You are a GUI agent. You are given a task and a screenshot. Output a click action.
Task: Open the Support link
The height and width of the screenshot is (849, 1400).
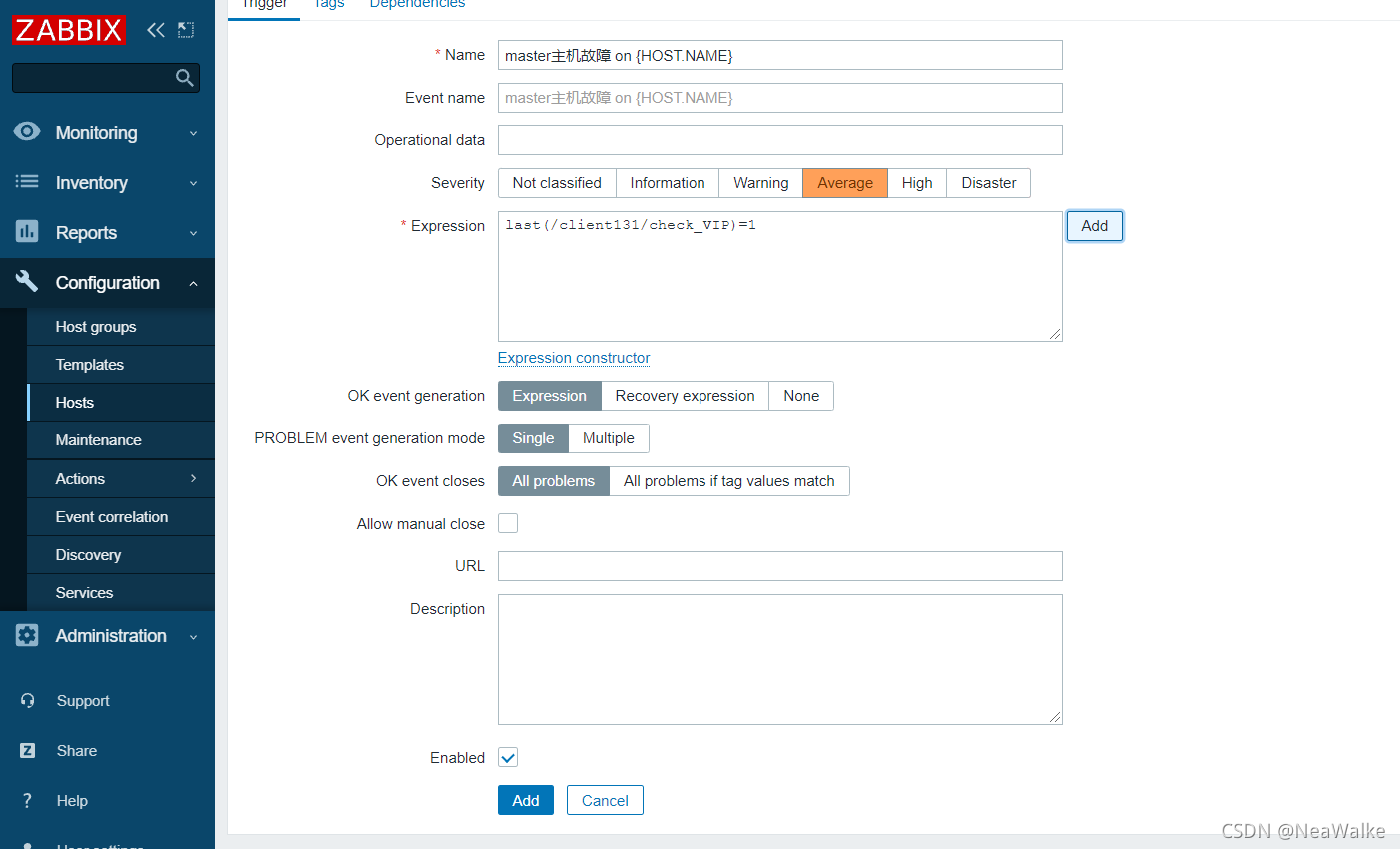click(83, 701)
